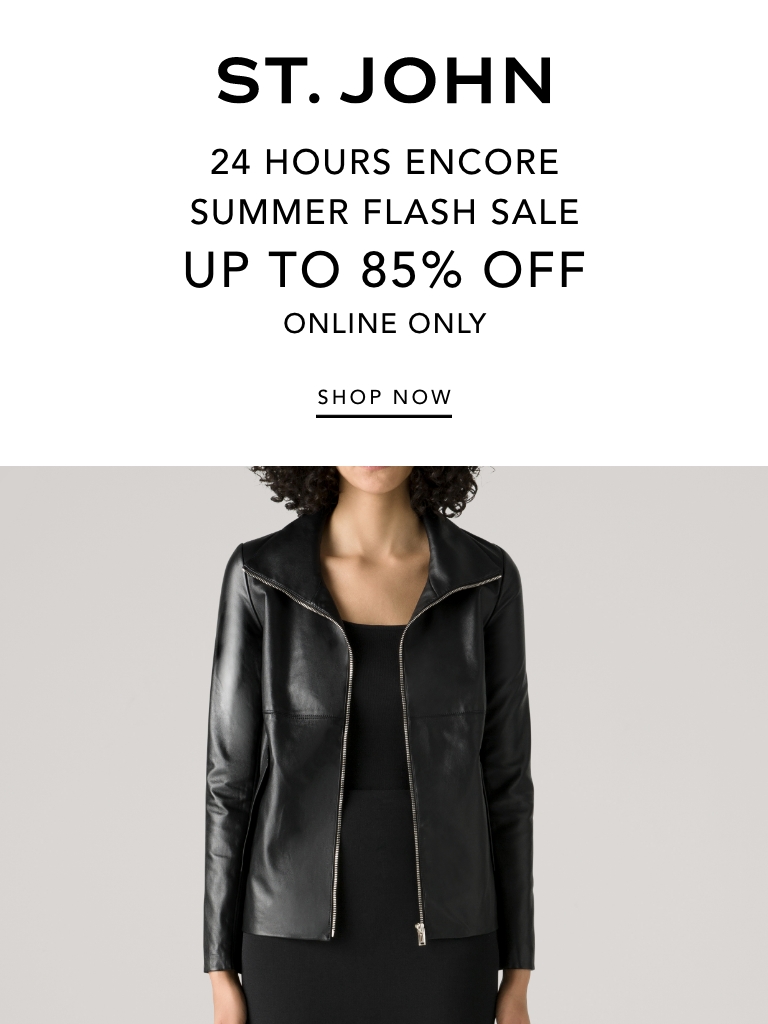
Task: Select the SUMMER FLASH SALE text
Action: [x=384, y=212]
